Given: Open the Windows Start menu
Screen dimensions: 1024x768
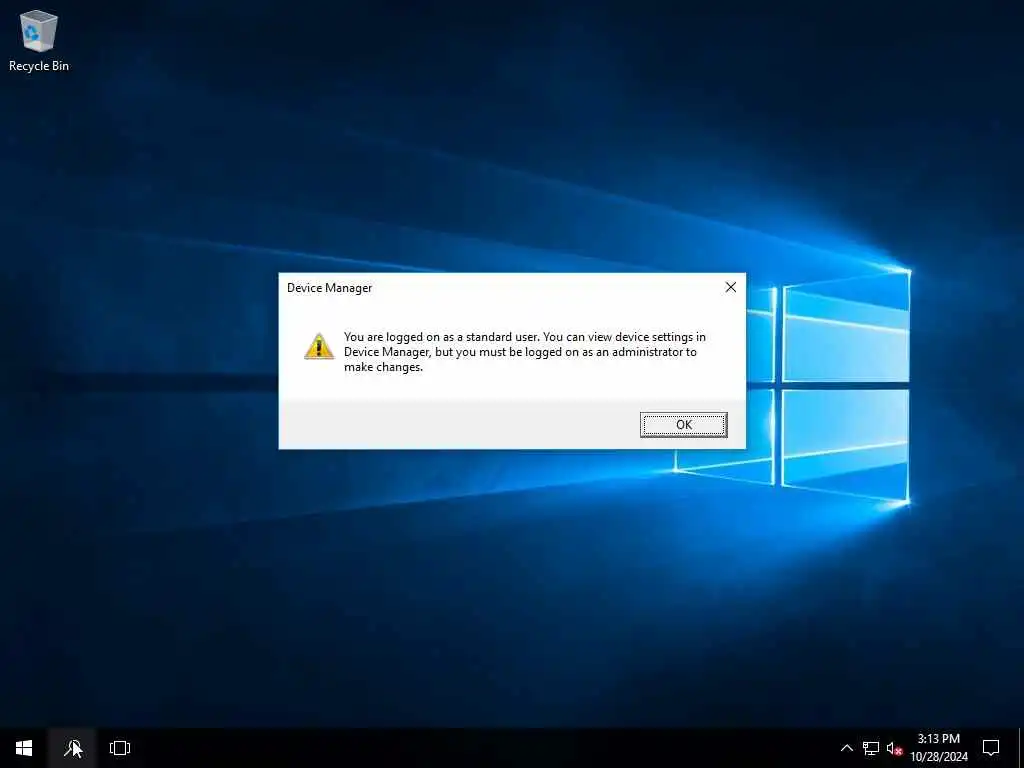Looking at the screenshot, I should point(24,748).
